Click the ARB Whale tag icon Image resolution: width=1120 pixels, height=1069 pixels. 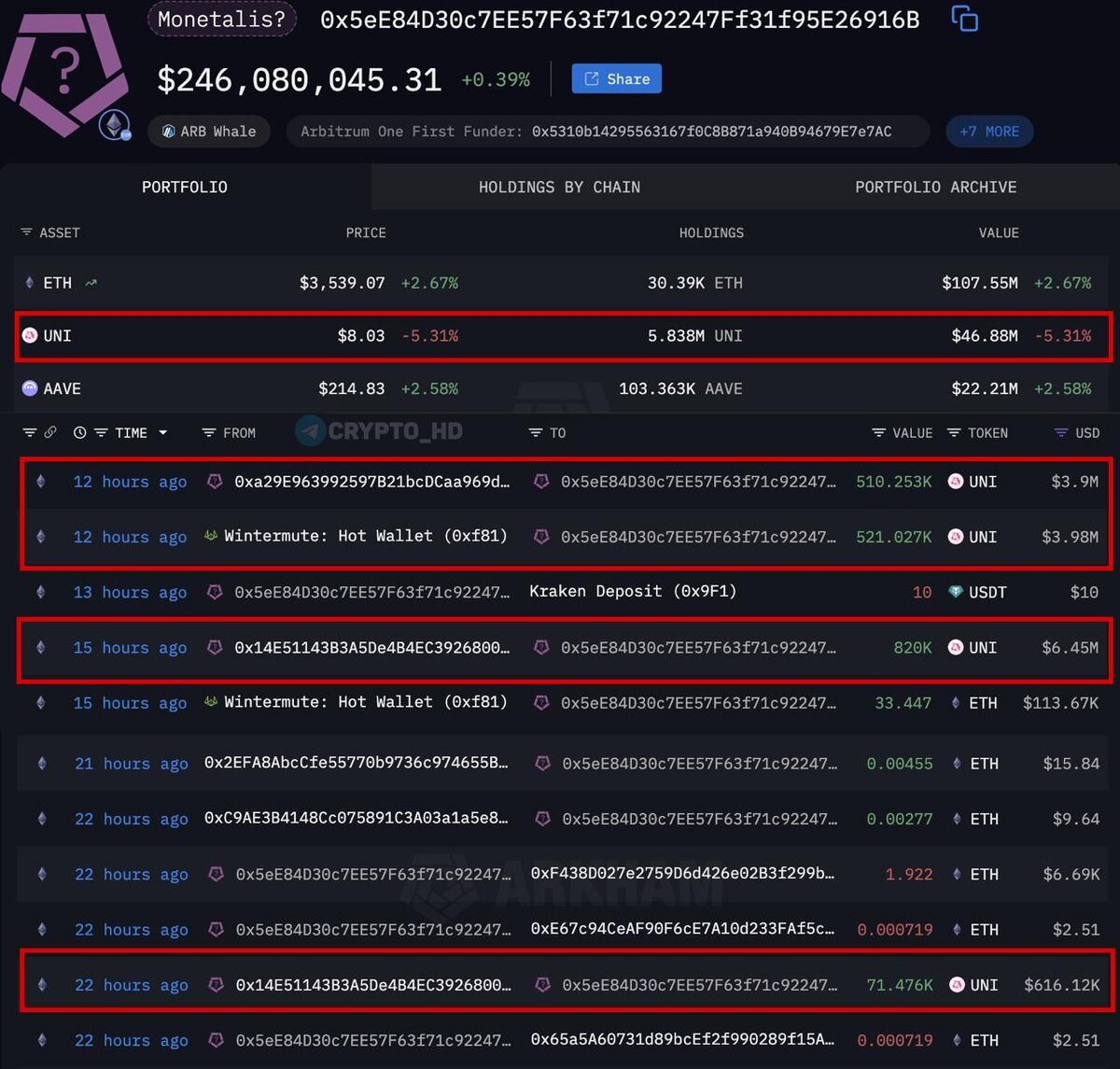click(168, 132)
